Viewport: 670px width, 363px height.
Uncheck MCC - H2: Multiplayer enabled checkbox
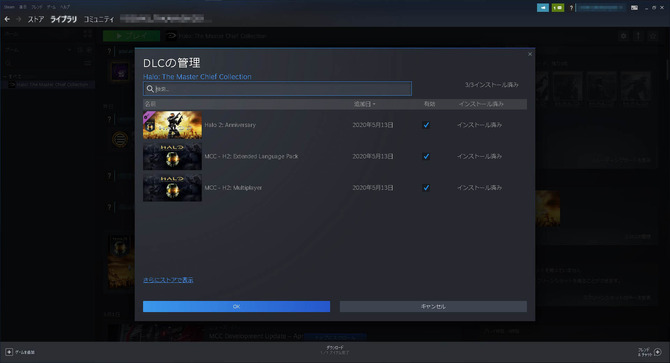pos(426,187)
